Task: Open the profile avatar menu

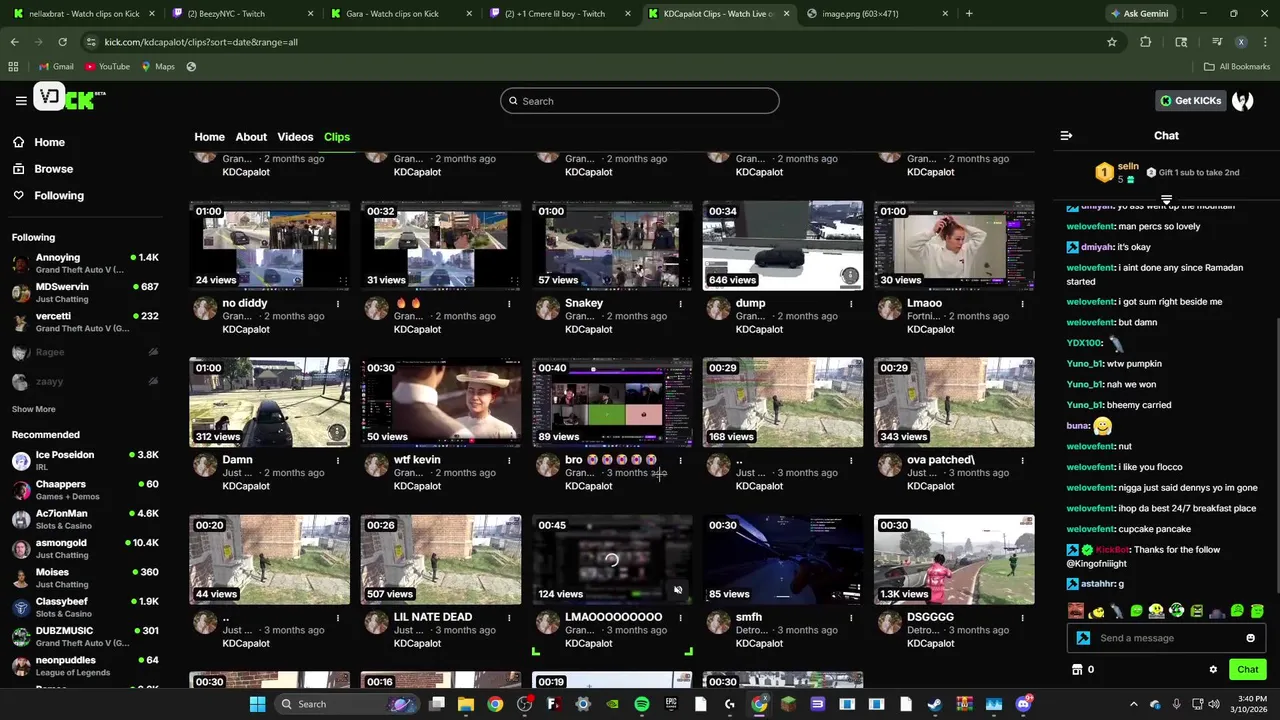Action: 1243,100
